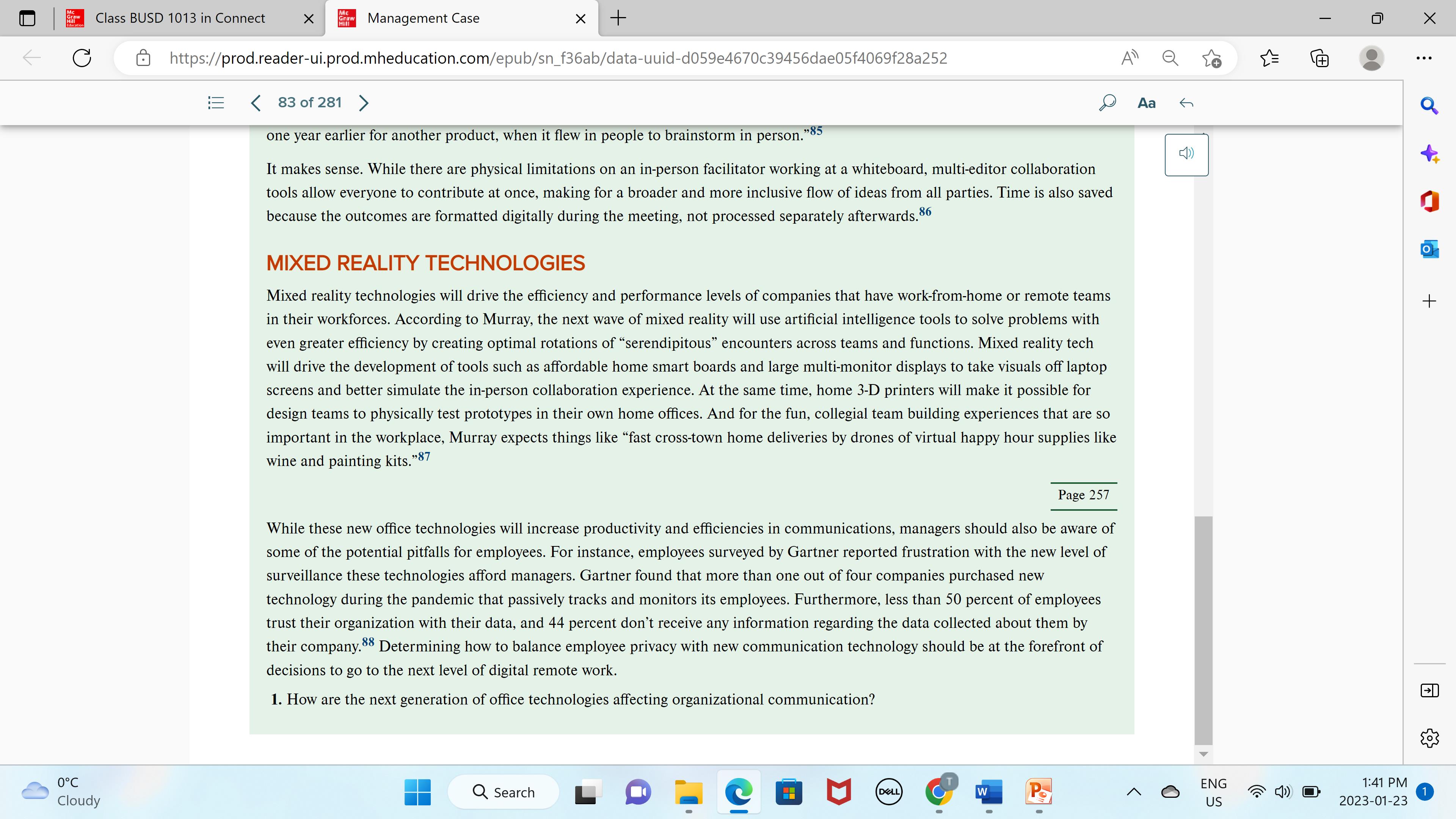The height and width of the screenshot is (819, 1456).
Task: Open footnote 87 reference link
Action: [x=424, y=456]
